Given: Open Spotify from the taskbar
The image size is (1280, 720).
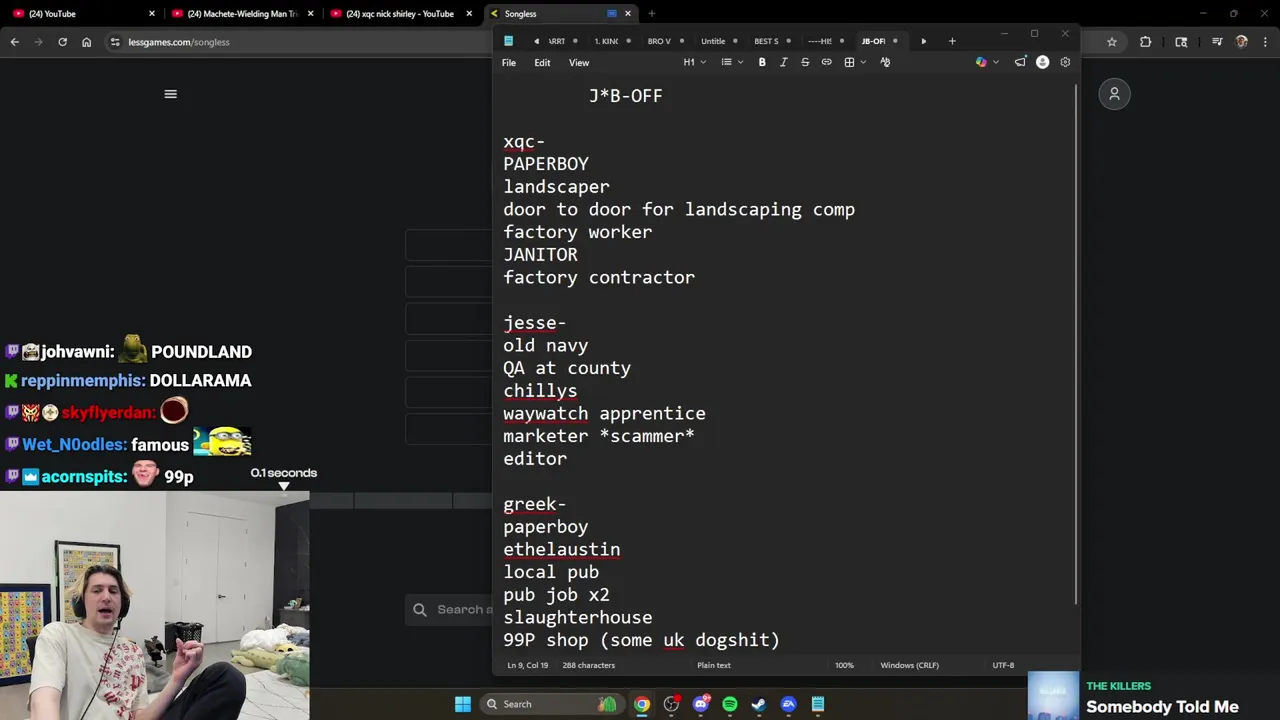Looking at the screenshot, I should 730,704.
